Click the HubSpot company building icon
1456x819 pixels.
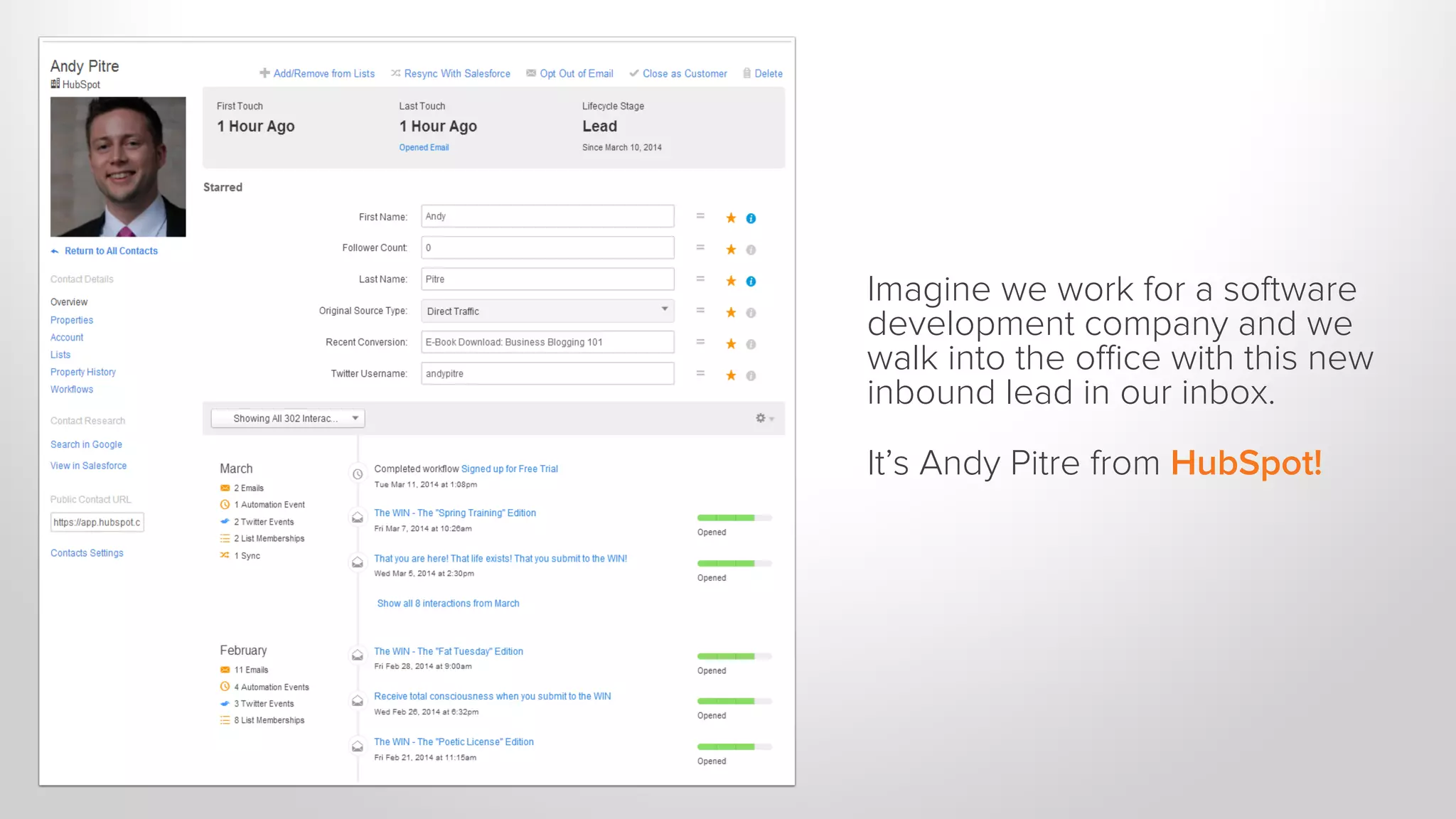pyautogui.click(x=55, y=84)
